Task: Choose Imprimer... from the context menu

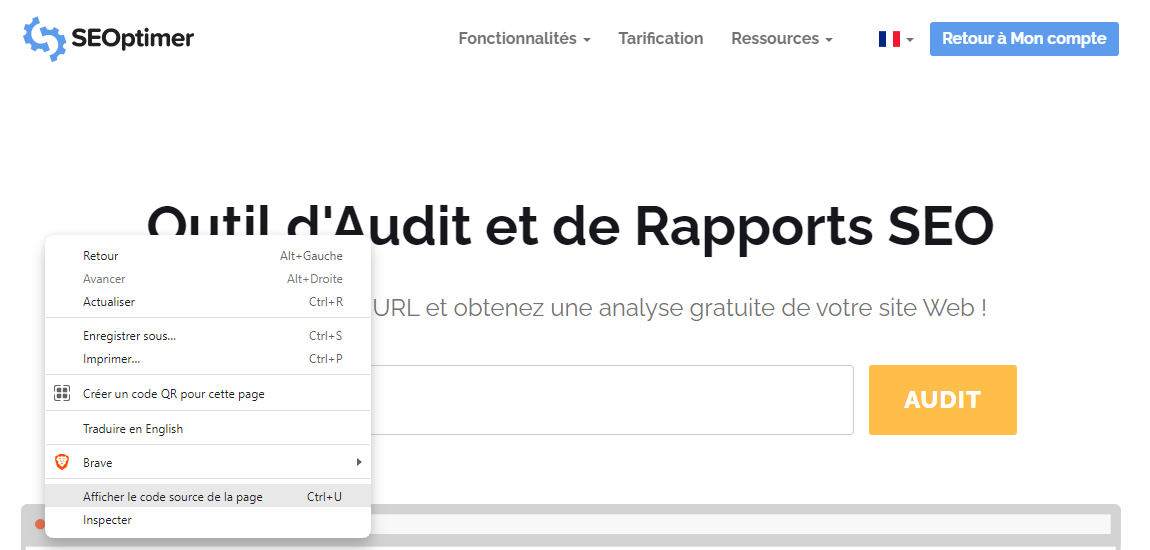Action: tap(111, 359)
